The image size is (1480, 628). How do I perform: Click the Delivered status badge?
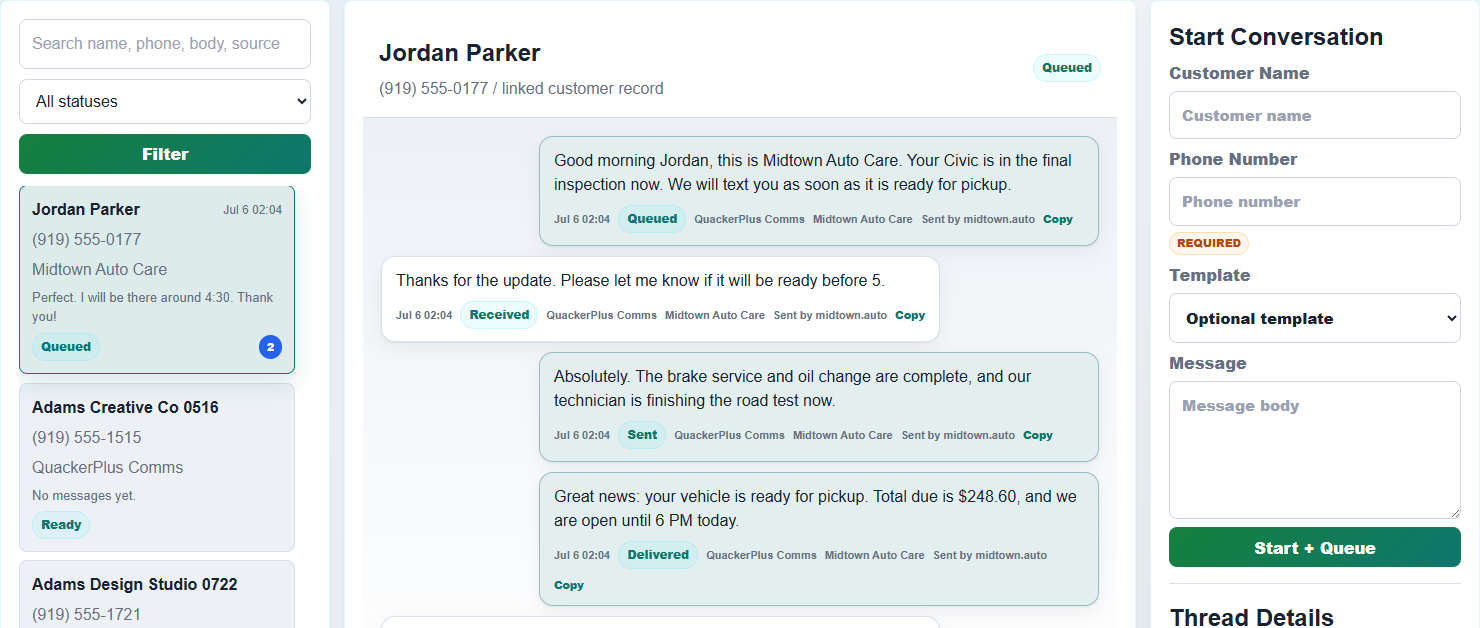coord(658,555)
